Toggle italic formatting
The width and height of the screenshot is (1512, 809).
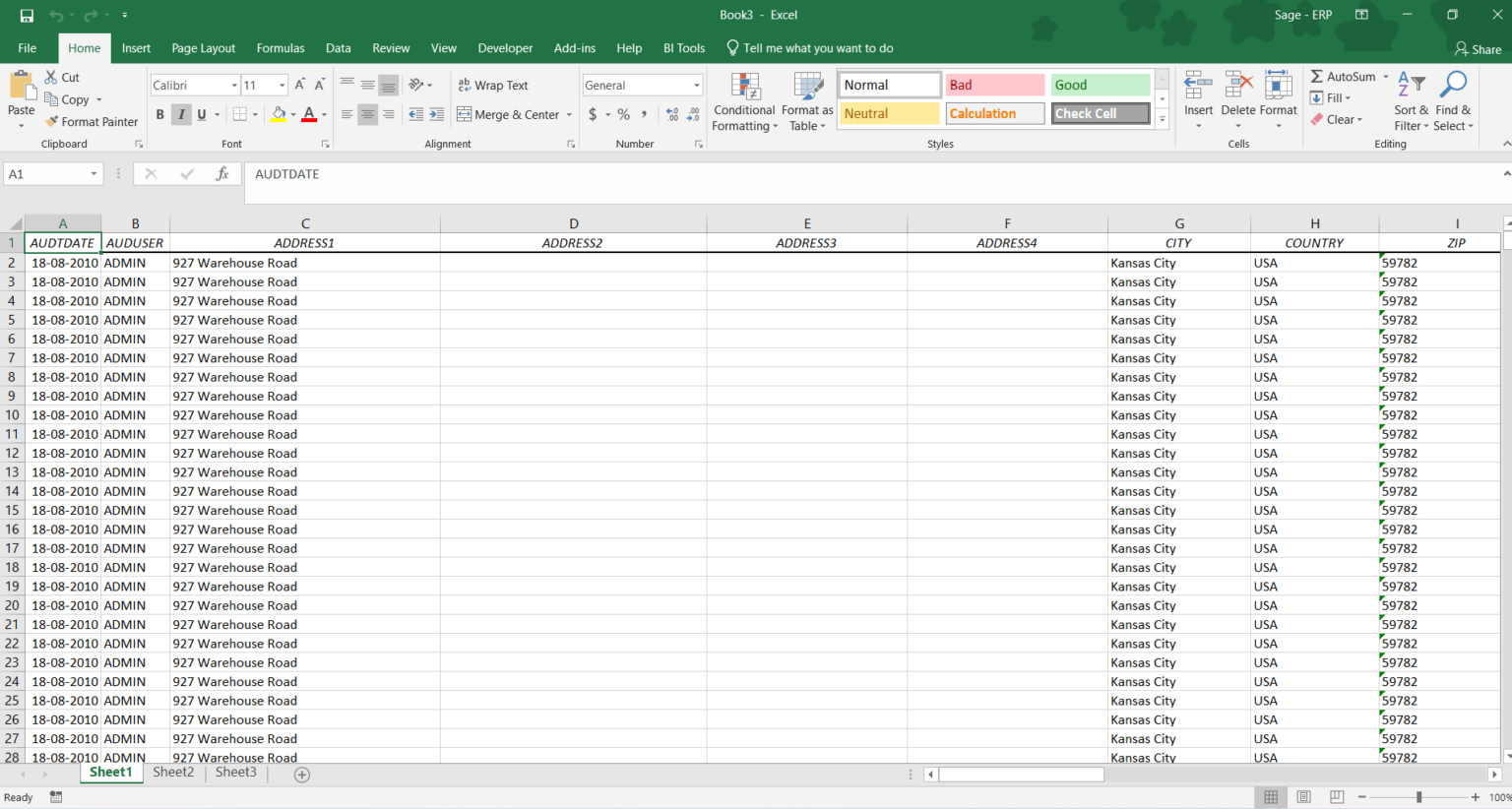pos(179,114)
